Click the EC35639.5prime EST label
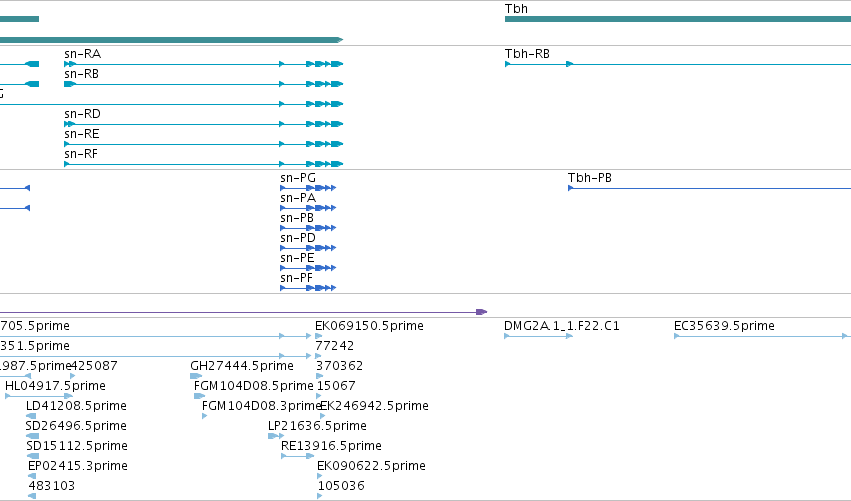Viewport: 851px width, 501px height. pyautogui.click(x=724, y=326)
